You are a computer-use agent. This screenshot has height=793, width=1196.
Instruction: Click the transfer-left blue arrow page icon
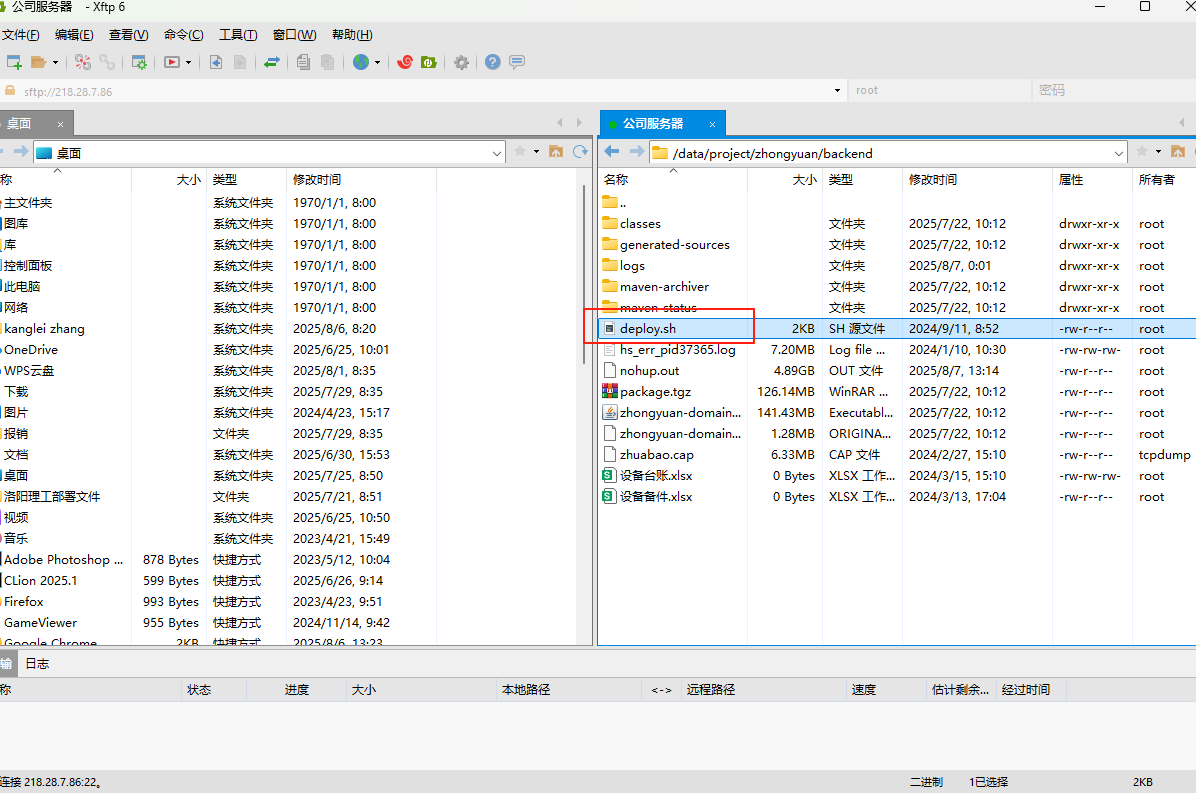[x=216, y=63]
